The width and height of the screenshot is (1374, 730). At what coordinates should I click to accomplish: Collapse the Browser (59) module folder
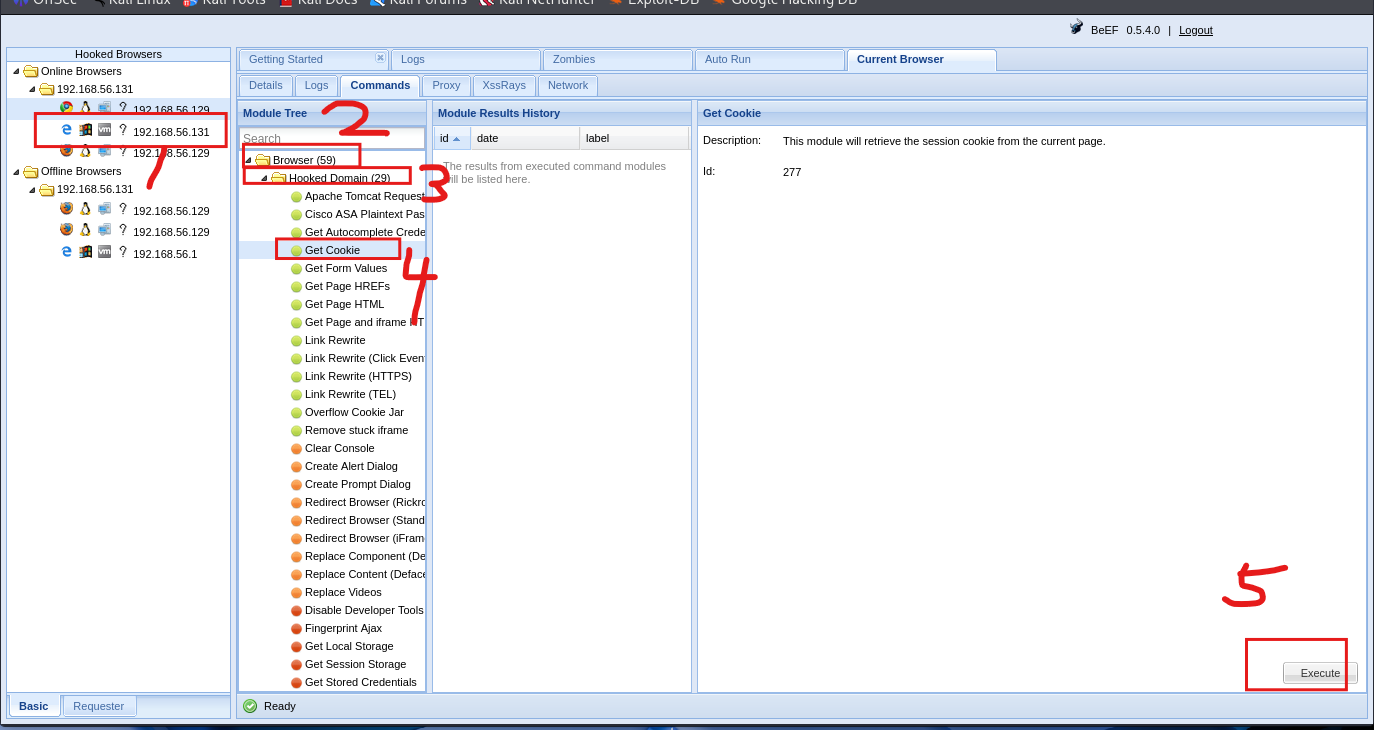[x=248, y=160]
